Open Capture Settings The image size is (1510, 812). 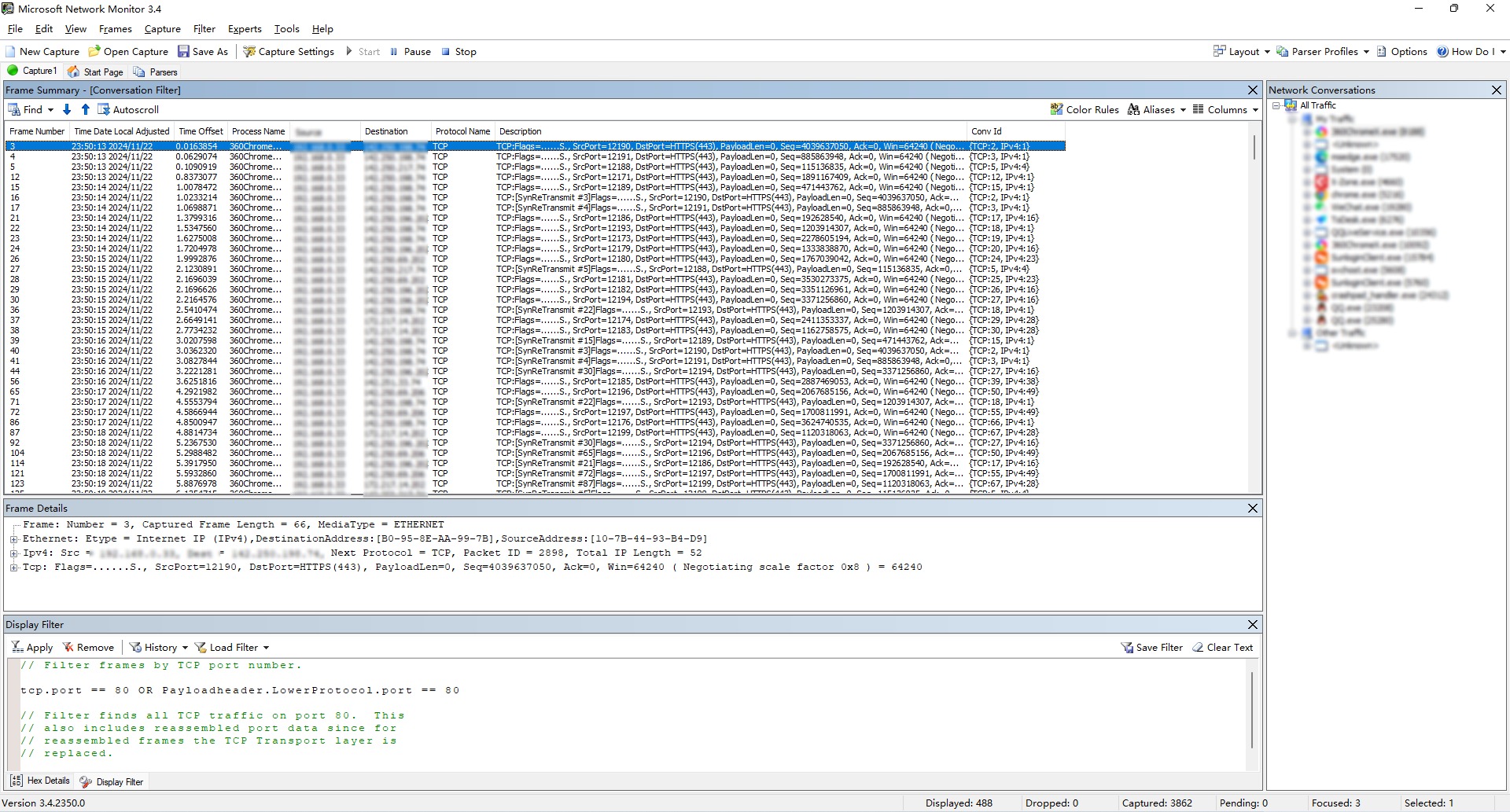tap(289, 52)
